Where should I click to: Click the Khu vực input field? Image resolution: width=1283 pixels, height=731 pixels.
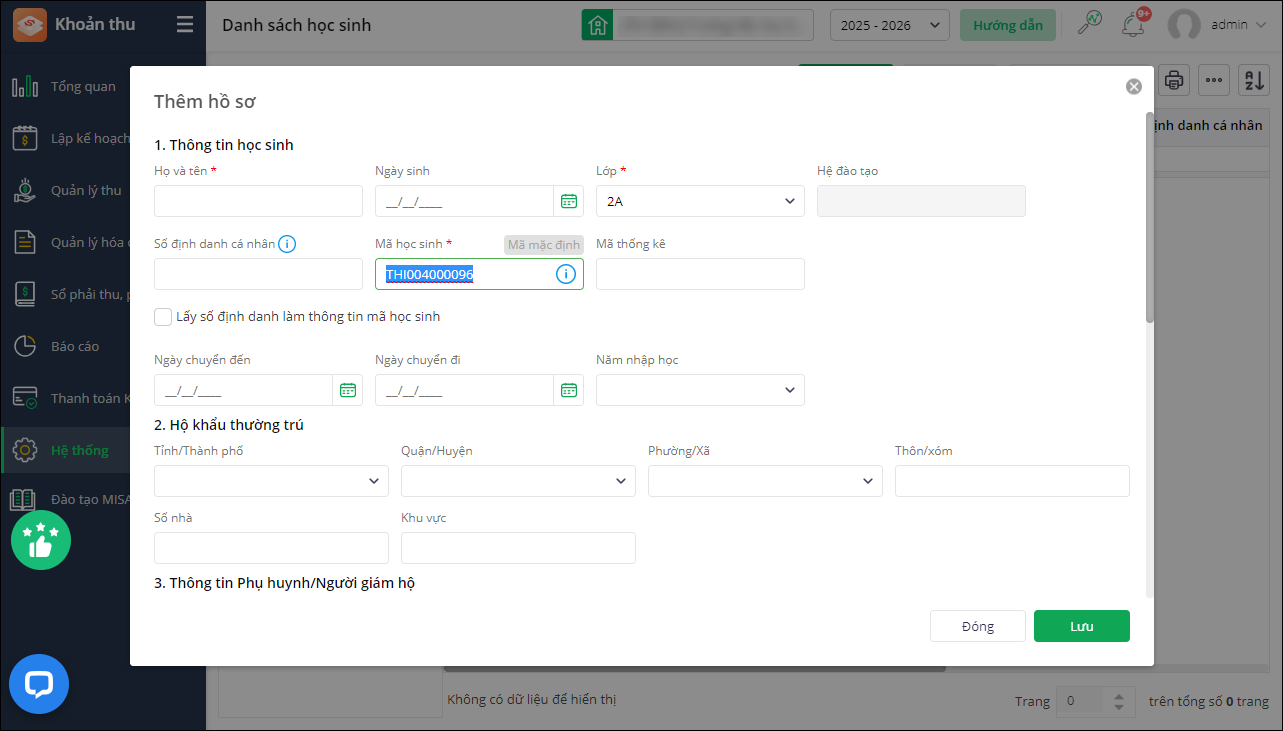pos(518,548)
